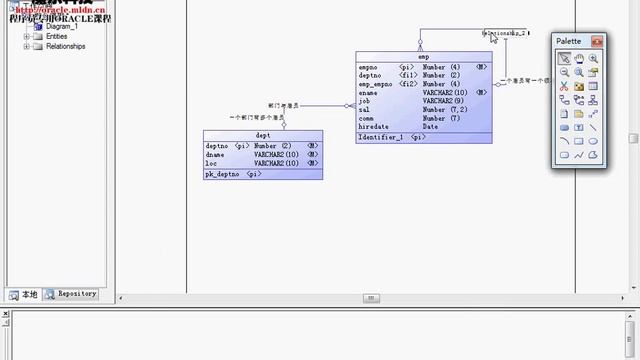Select the Polygon drawing tool
The width and height of the screenshot is (640, 360).
(x=593, y=155)
